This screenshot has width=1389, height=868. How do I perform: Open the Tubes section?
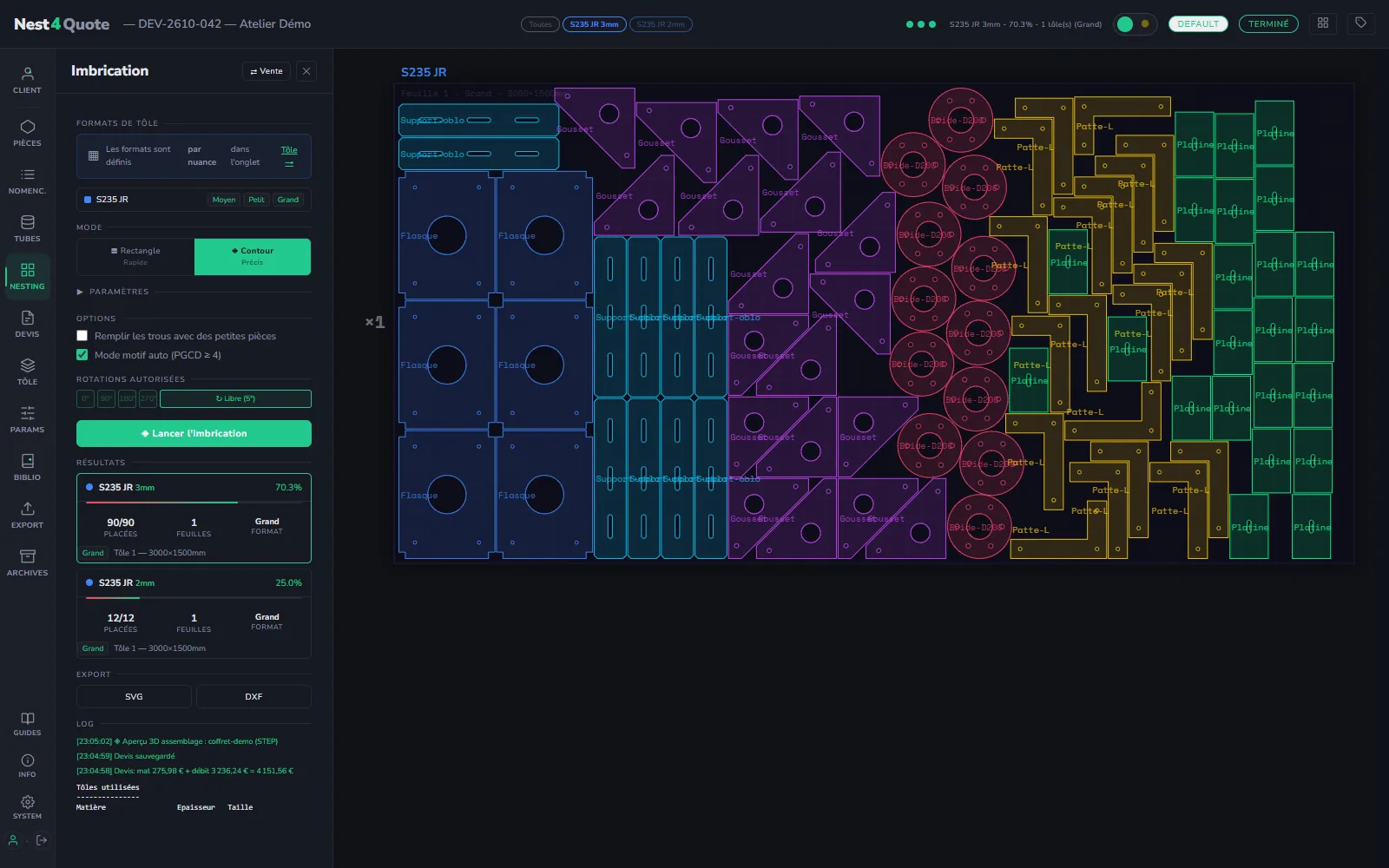27,228
